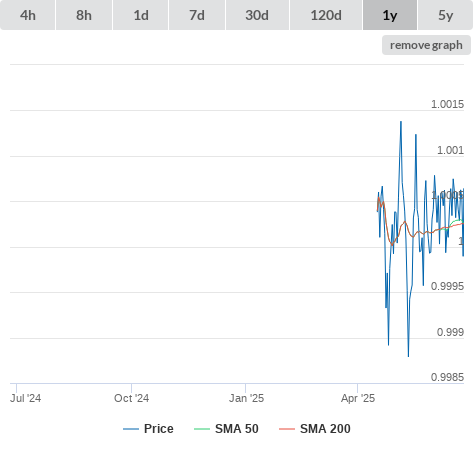Click the blue Price legend line marker

coord(131,429)
